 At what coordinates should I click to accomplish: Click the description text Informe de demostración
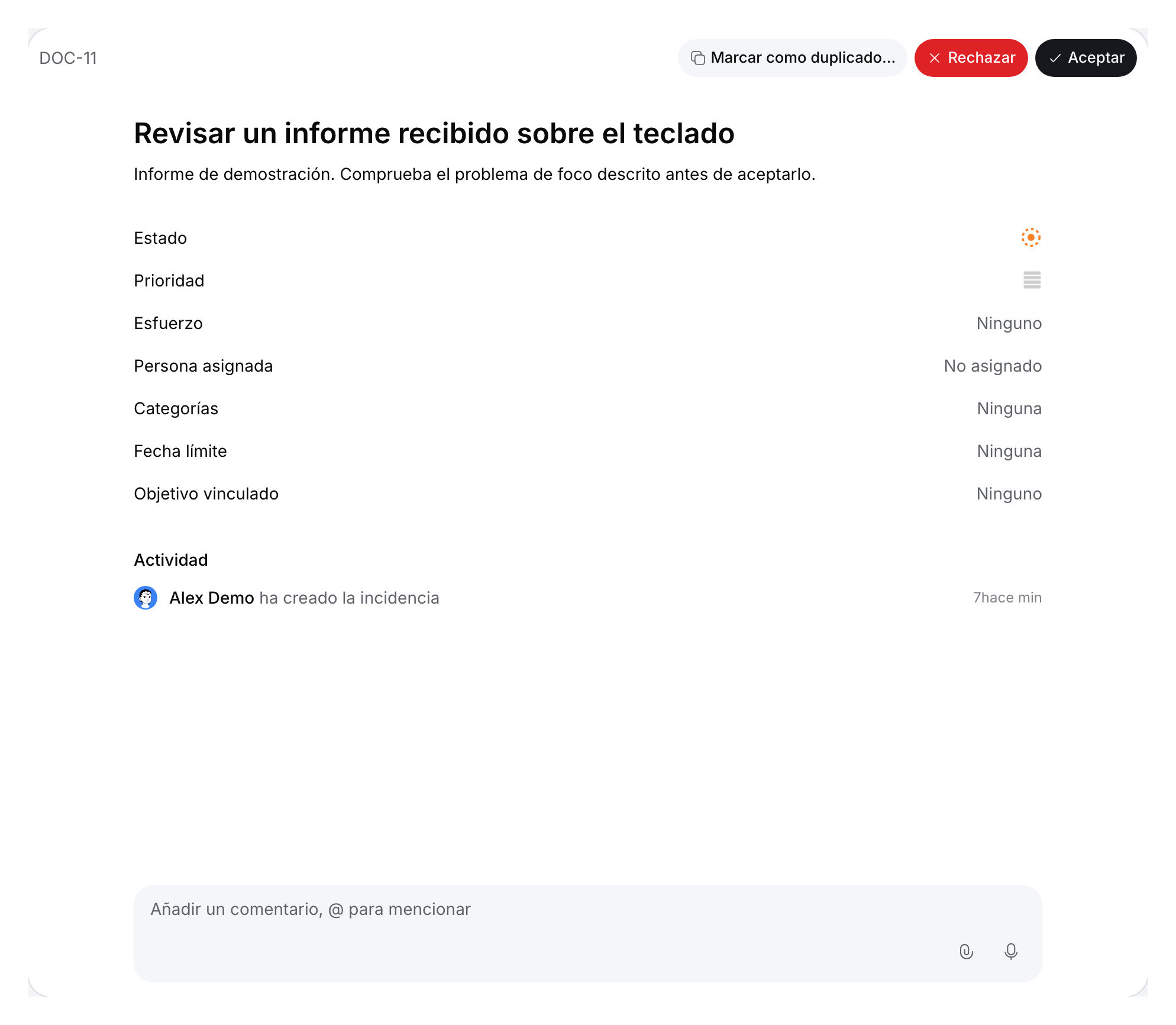[x=474, y=174]
